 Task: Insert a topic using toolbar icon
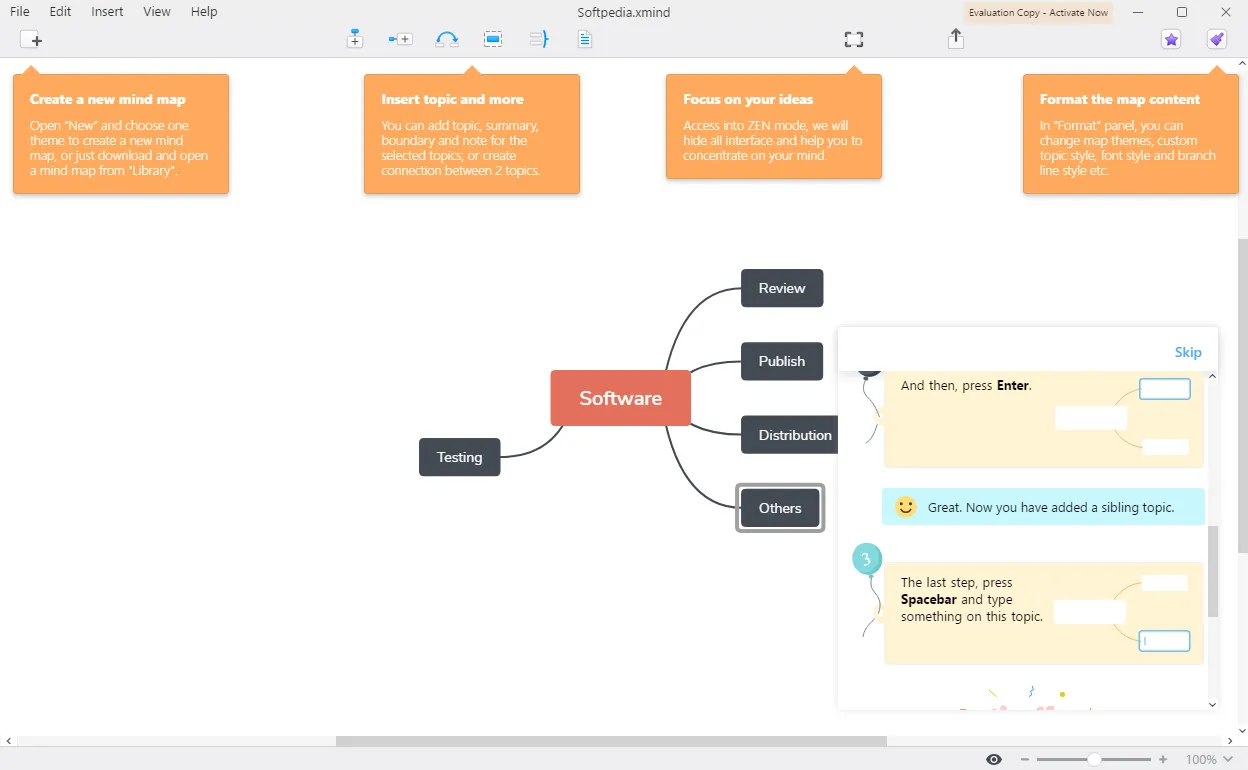tap(354, 39)
